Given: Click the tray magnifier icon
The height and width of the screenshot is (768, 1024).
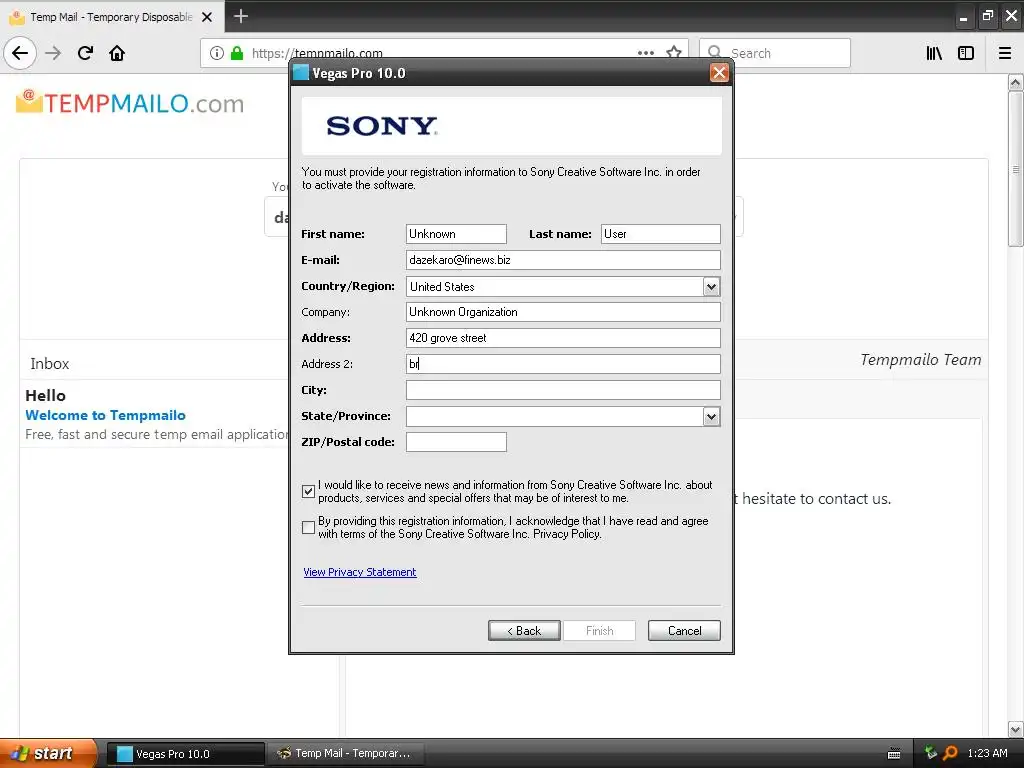Looking at the screenshot, I should click(950, 753).
